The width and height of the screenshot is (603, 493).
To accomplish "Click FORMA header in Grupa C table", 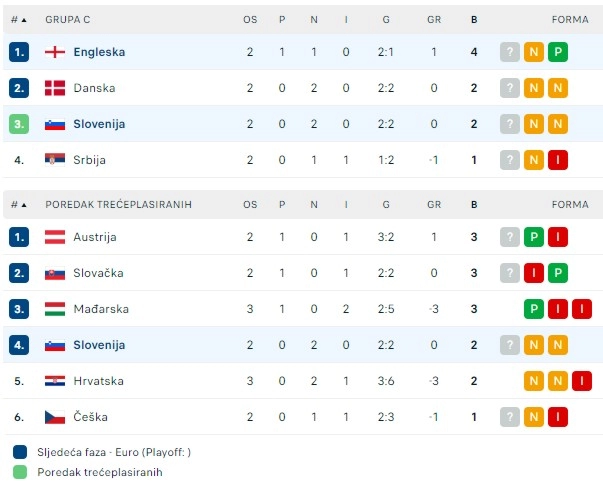I will [570, 20].
